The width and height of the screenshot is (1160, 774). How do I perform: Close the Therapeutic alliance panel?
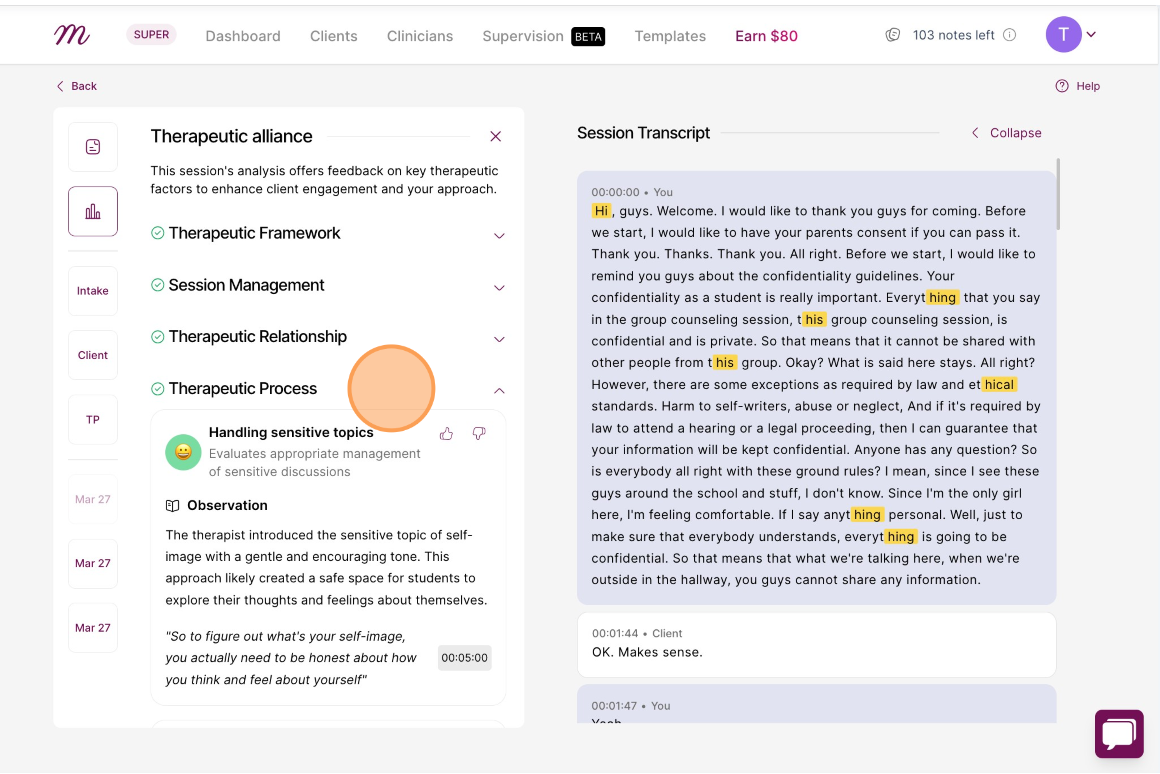pyautogui.click(x=496, y=136)
